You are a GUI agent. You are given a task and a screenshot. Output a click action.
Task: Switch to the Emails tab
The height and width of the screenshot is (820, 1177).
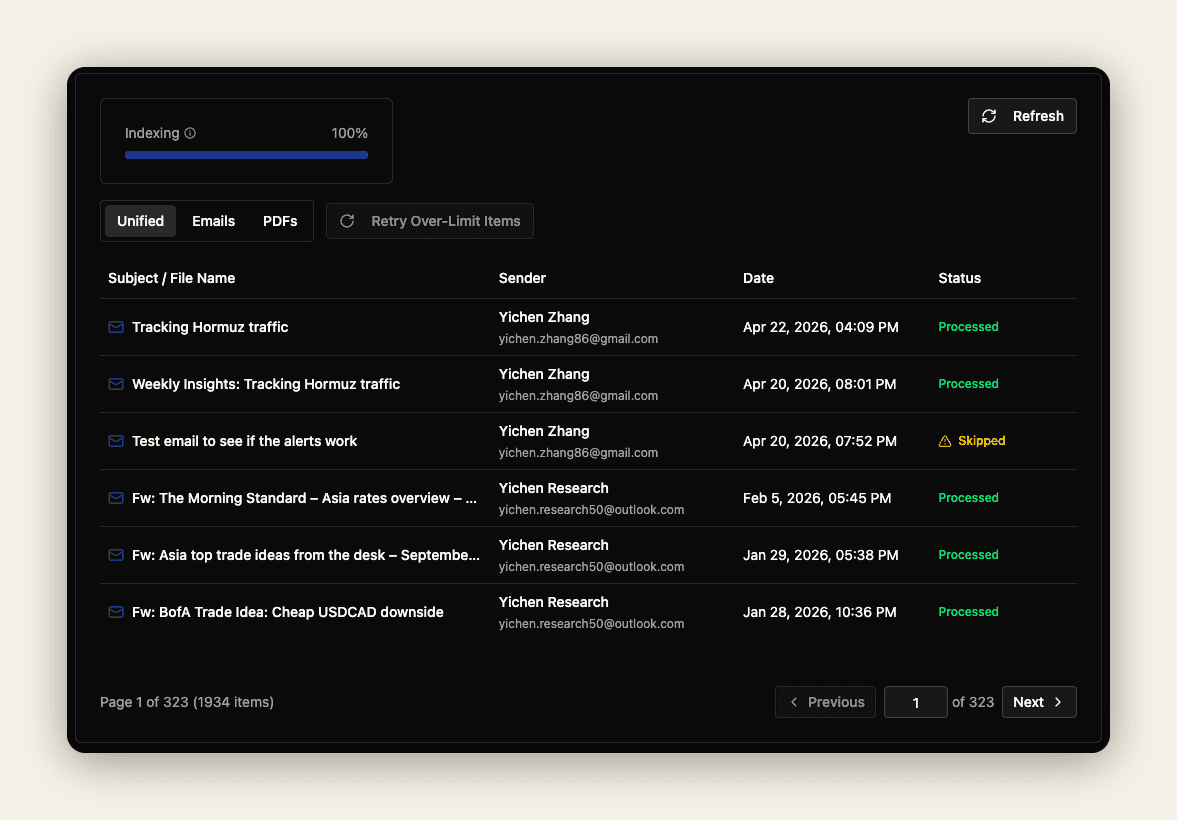click(x=213, y=221)
